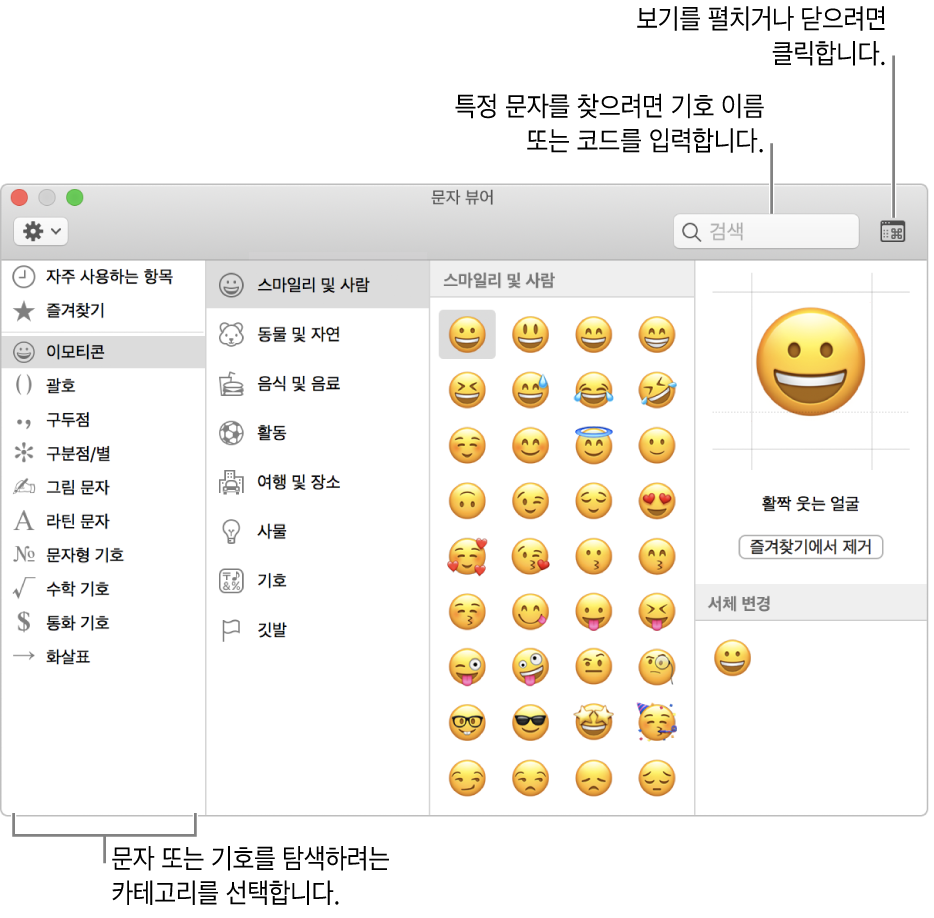Pick the zany crazy face emoji

click(x=530, y=667)
